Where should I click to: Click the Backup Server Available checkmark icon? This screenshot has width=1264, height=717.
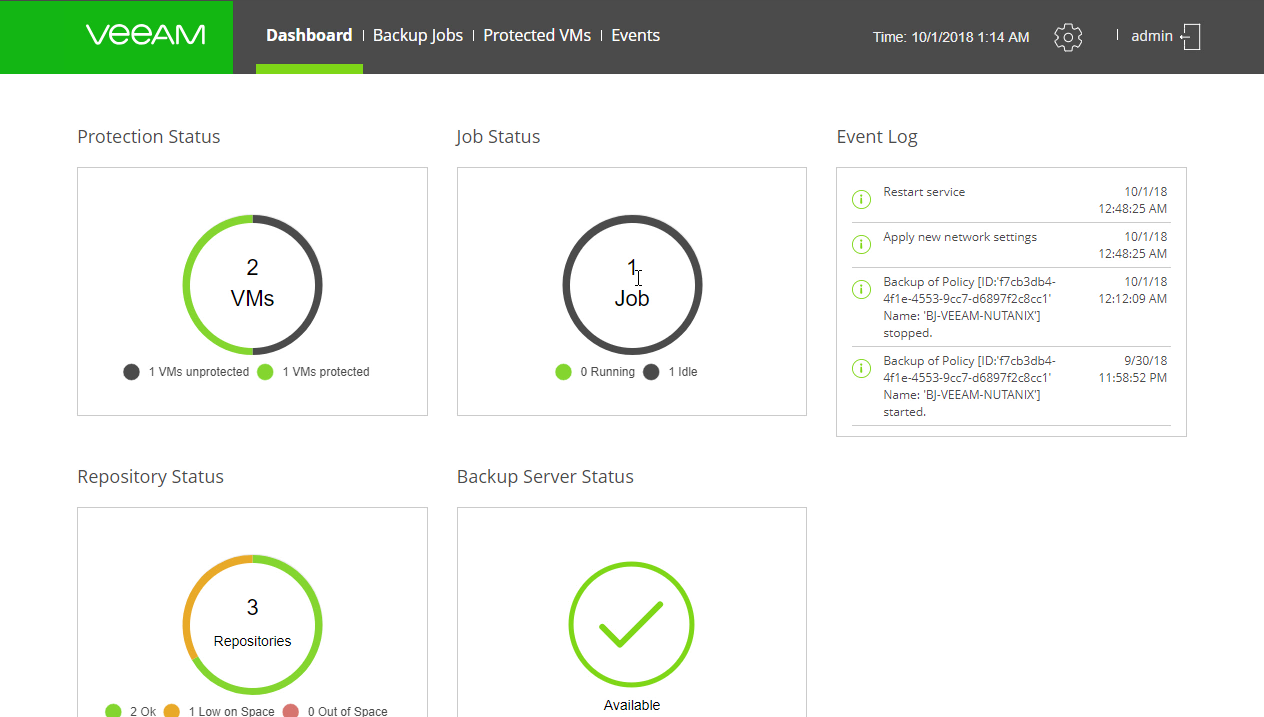[631, 625]
